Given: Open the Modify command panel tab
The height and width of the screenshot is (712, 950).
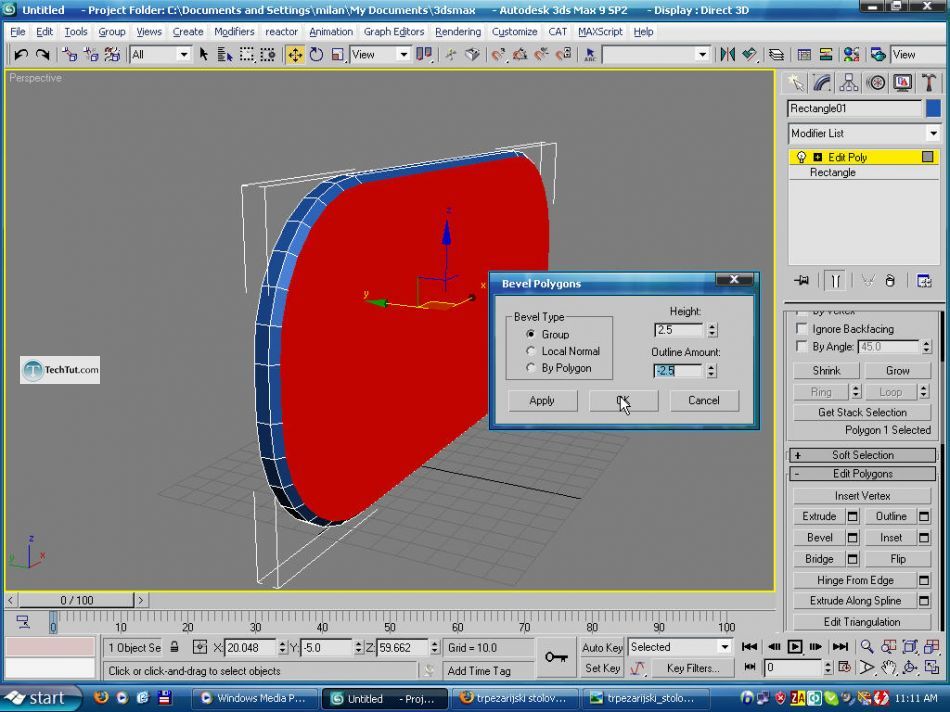Looking at the screenshot, I should (822, 83).
